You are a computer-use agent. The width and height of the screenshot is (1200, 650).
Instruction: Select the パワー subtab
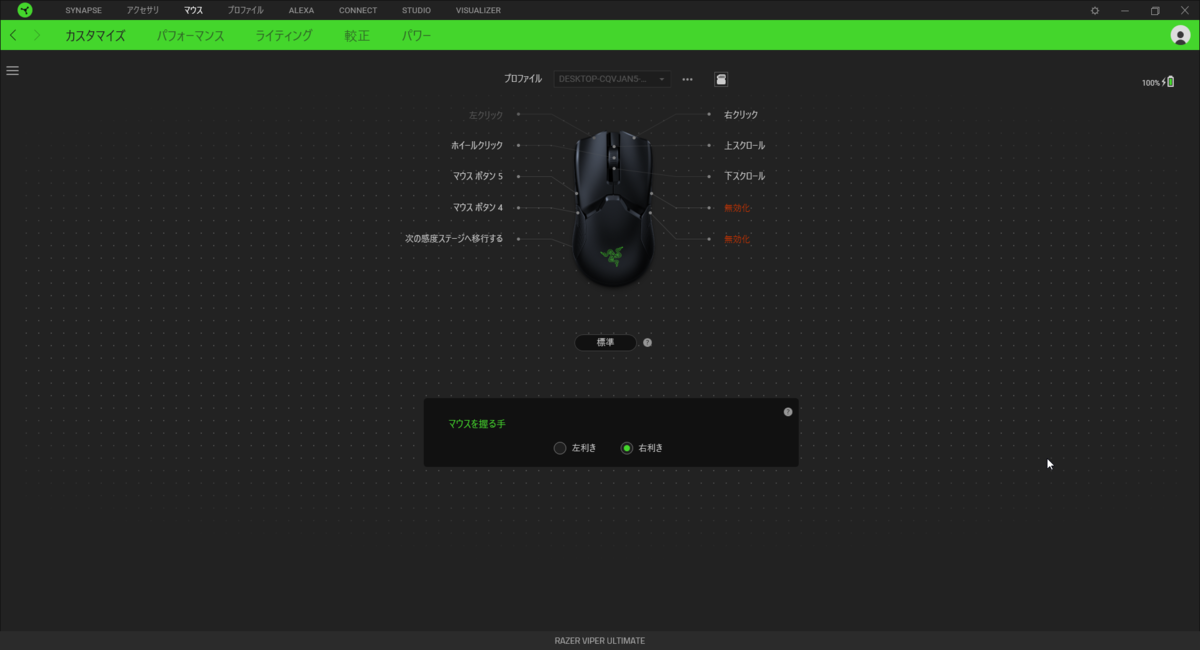tap(416, 35)
